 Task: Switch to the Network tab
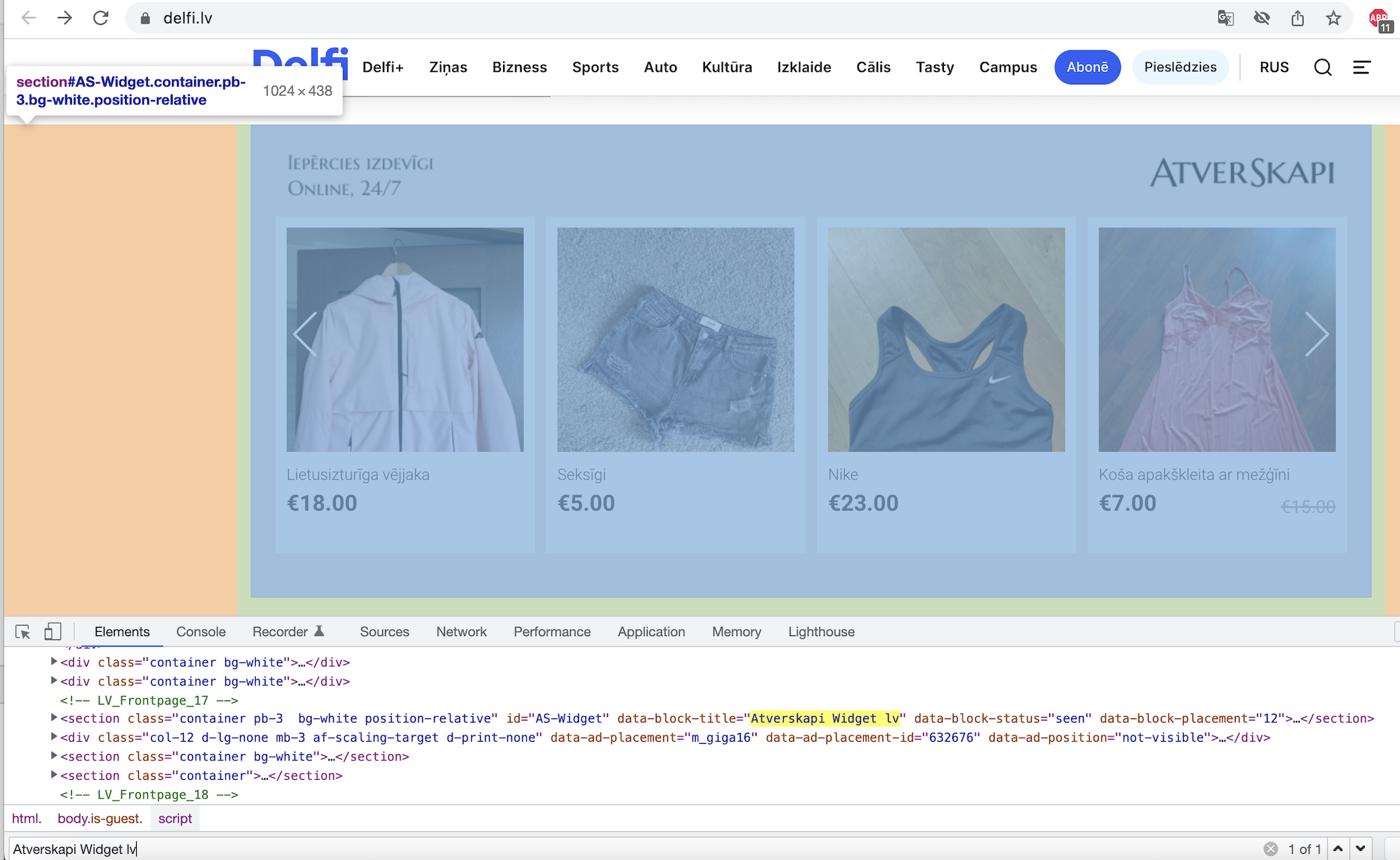(461, 632)
